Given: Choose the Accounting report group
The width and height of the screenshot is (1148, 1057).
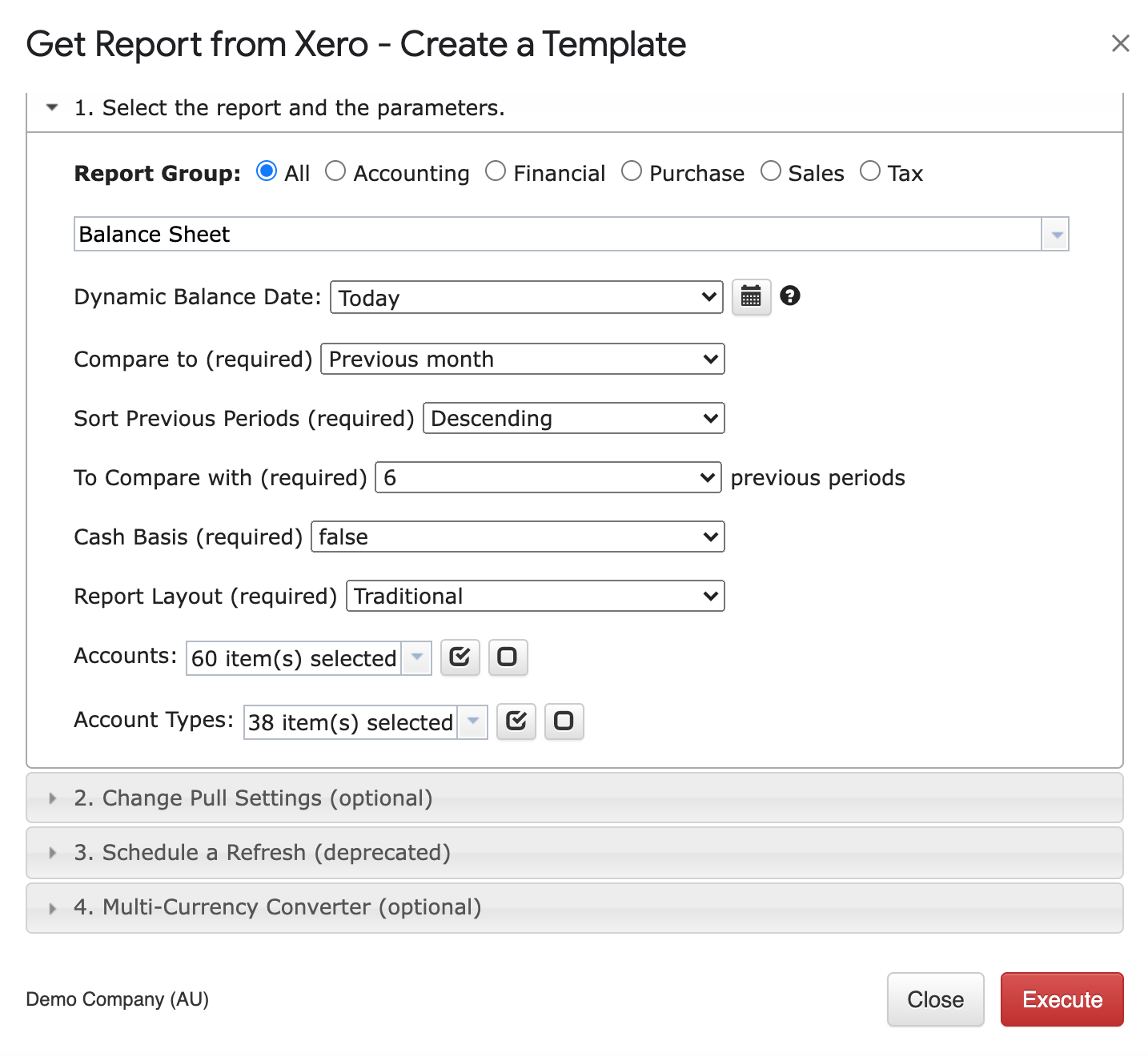Looking at the screenshot, I should click(335, 171).
